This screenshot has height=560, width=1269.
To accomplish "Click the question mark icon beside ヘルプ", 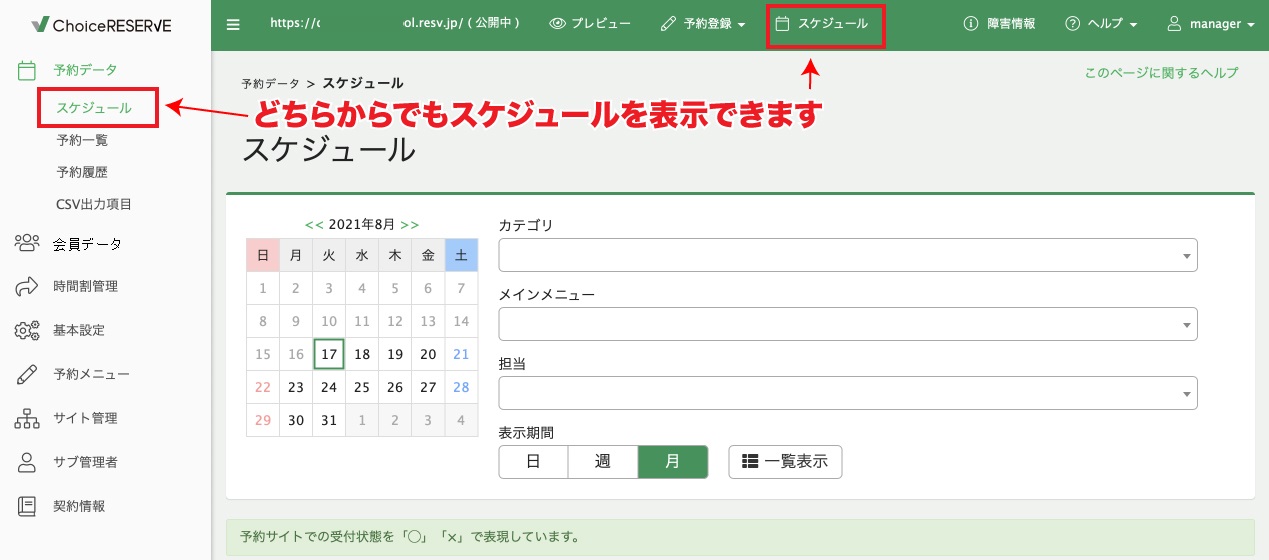I will (x=1073, y=24).
